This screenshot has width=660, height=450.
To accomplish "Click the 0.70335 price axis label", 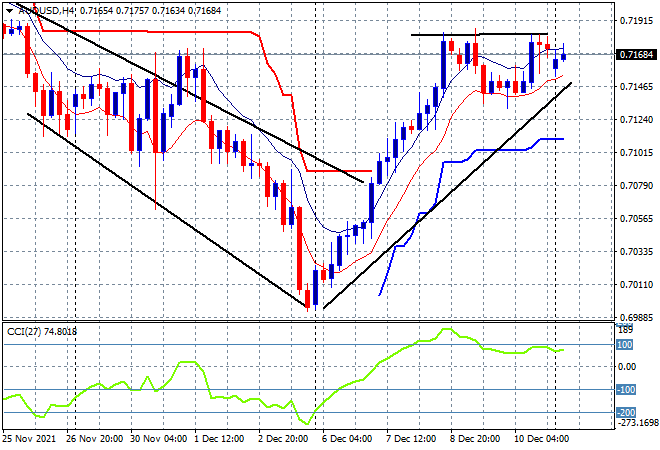I will pyautogui.click(x=636, y=252).
